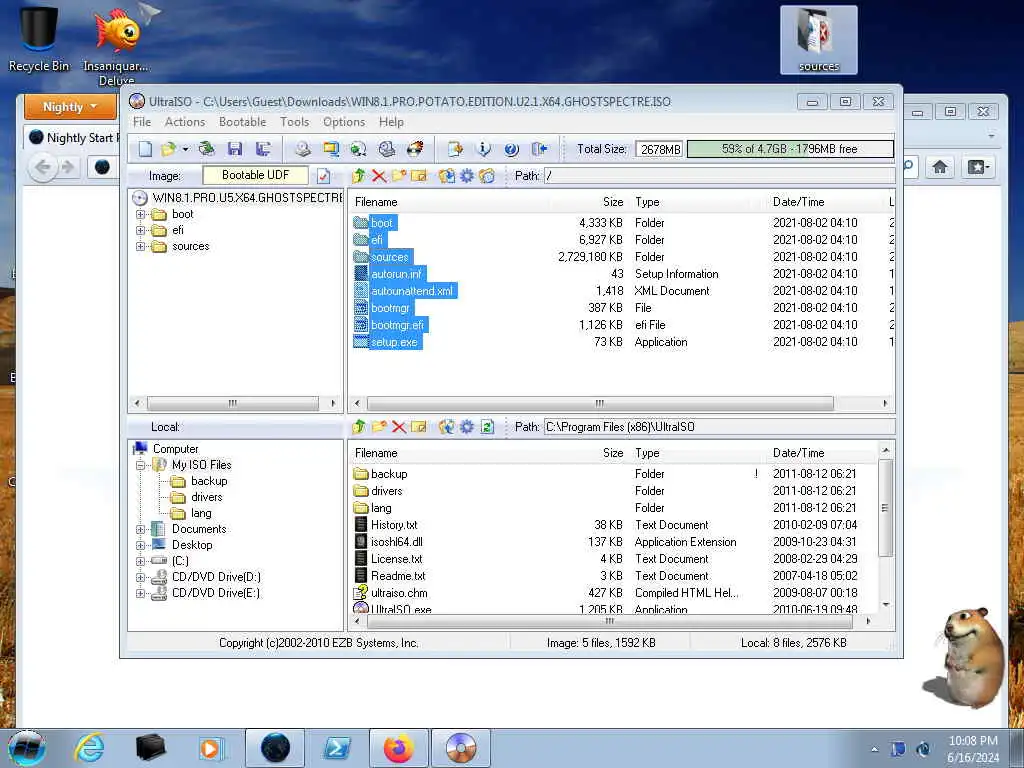The image size is (1024, 768).
Task: Click New Folder icon in Image toolbar
Action: 399,176
